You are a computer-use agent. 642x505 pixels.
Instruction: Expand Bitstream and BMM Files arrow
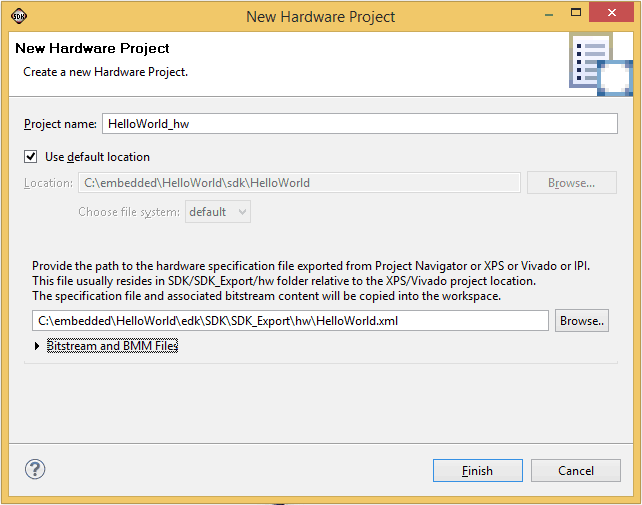(x=38, y=346)
